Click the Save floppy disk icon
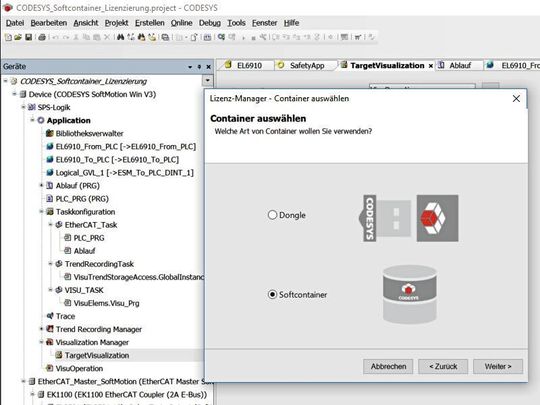This screenshot has width=540, height=405. 29,37
